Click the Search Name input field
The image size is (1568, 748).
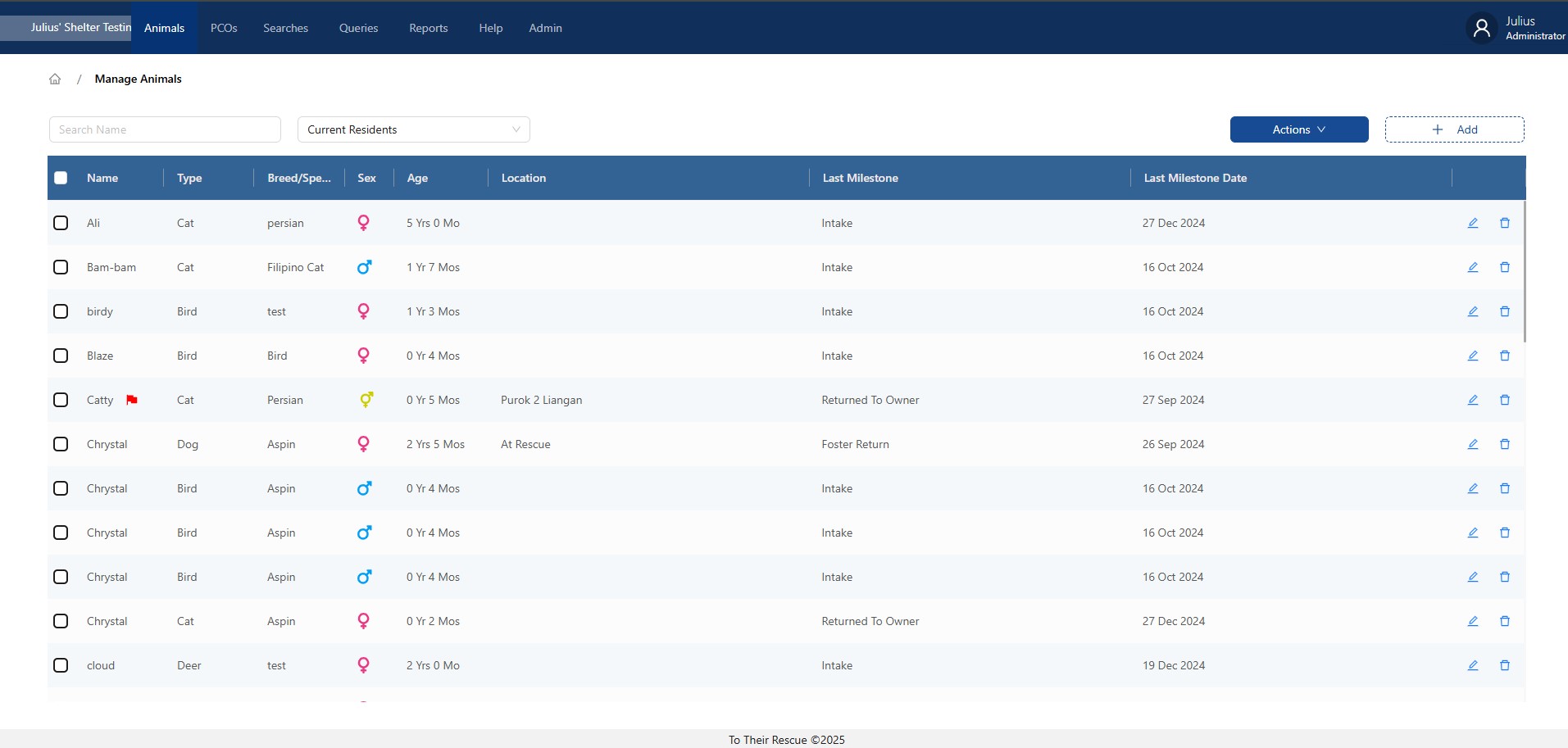pos(165,129)
